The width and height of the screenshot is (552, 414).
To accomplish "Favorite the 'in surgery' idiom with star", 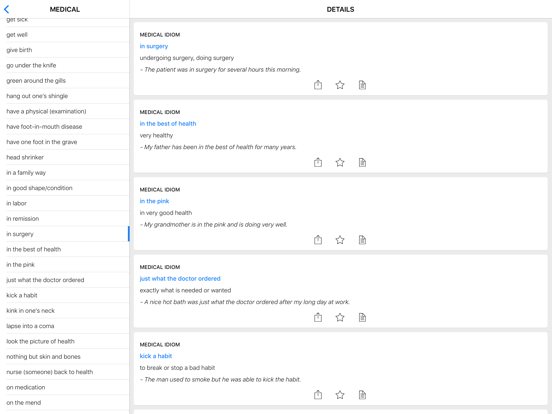I will tap(340, 85).
